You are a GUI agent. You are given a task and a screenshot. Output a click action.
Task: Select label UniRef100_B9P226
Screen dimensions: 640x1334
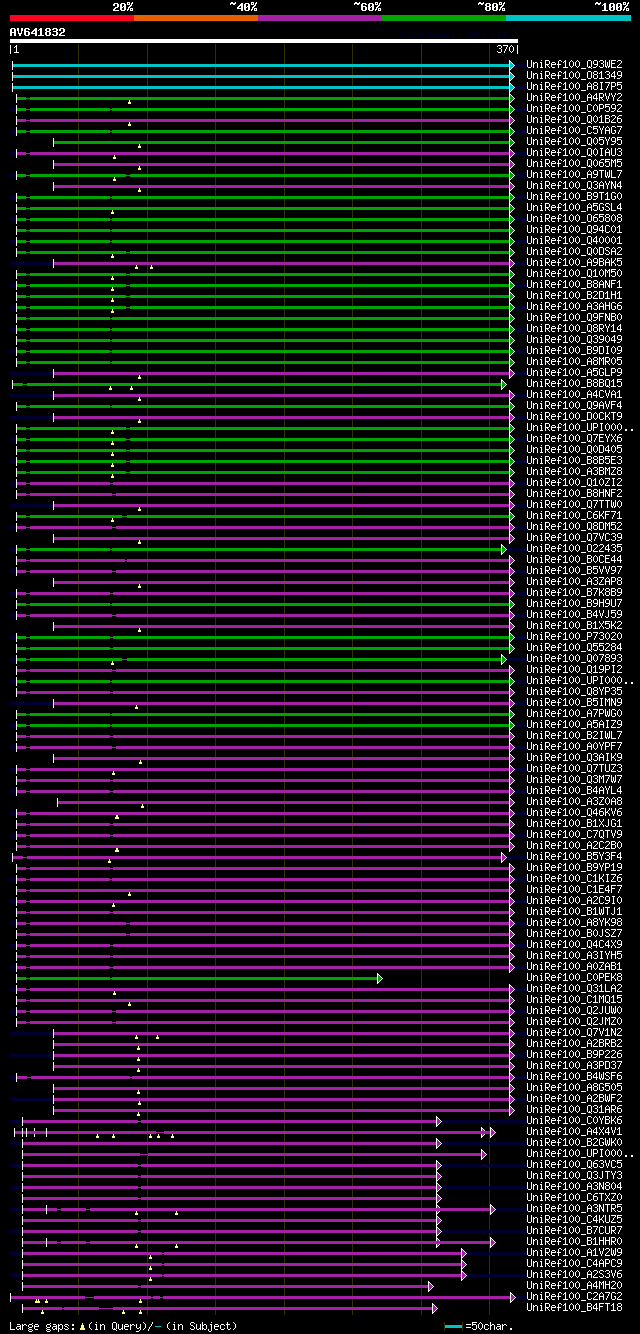574,1055
